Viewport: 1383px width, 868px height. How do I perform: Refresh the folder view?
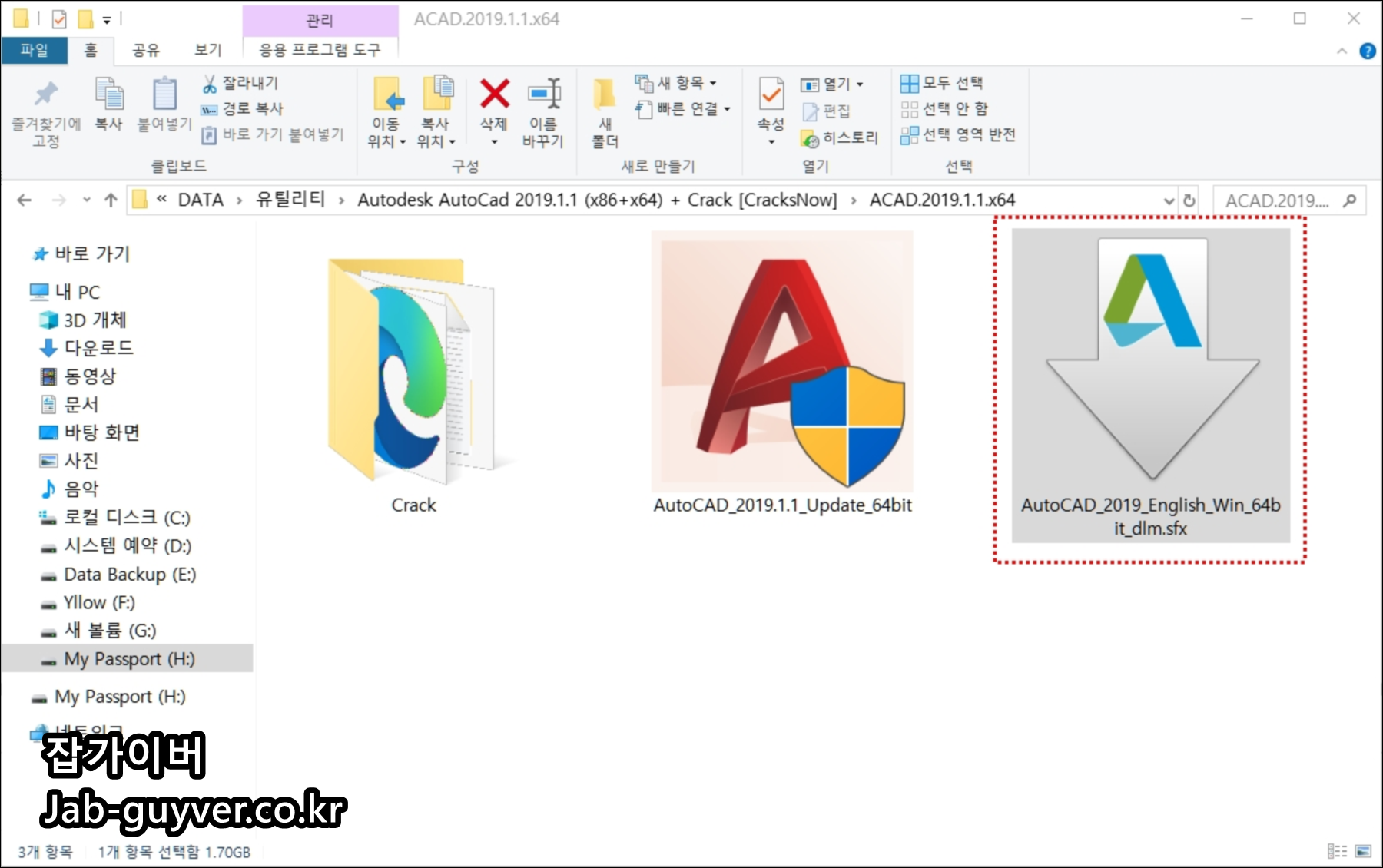[x=1189, y=201]
